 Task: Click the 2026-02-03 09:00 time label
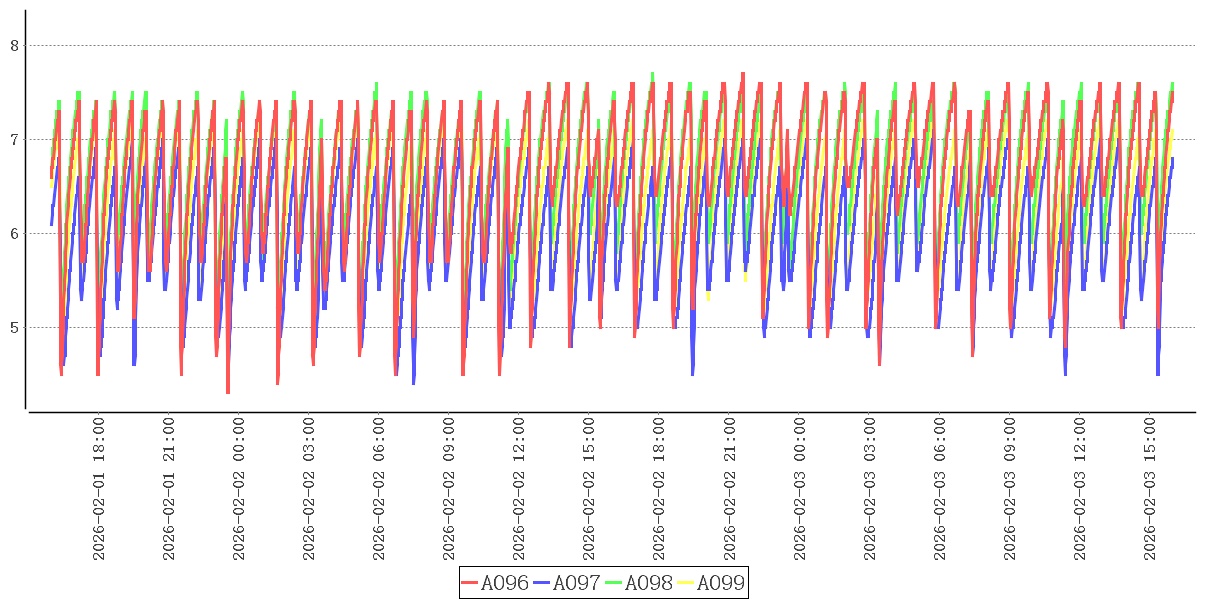click(x=1009, y=489)
